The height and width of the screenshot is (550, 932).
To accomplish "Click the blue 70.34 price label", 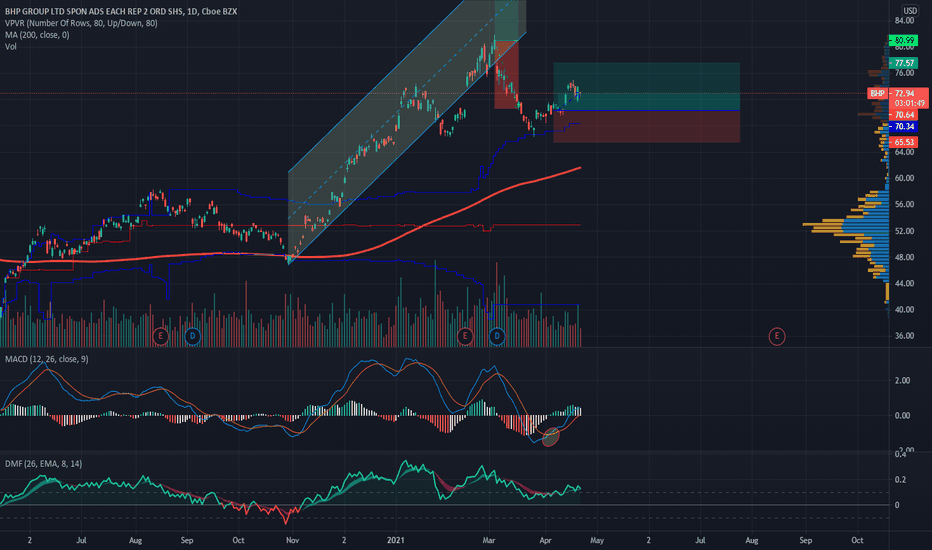I will (x=903, y=127).
